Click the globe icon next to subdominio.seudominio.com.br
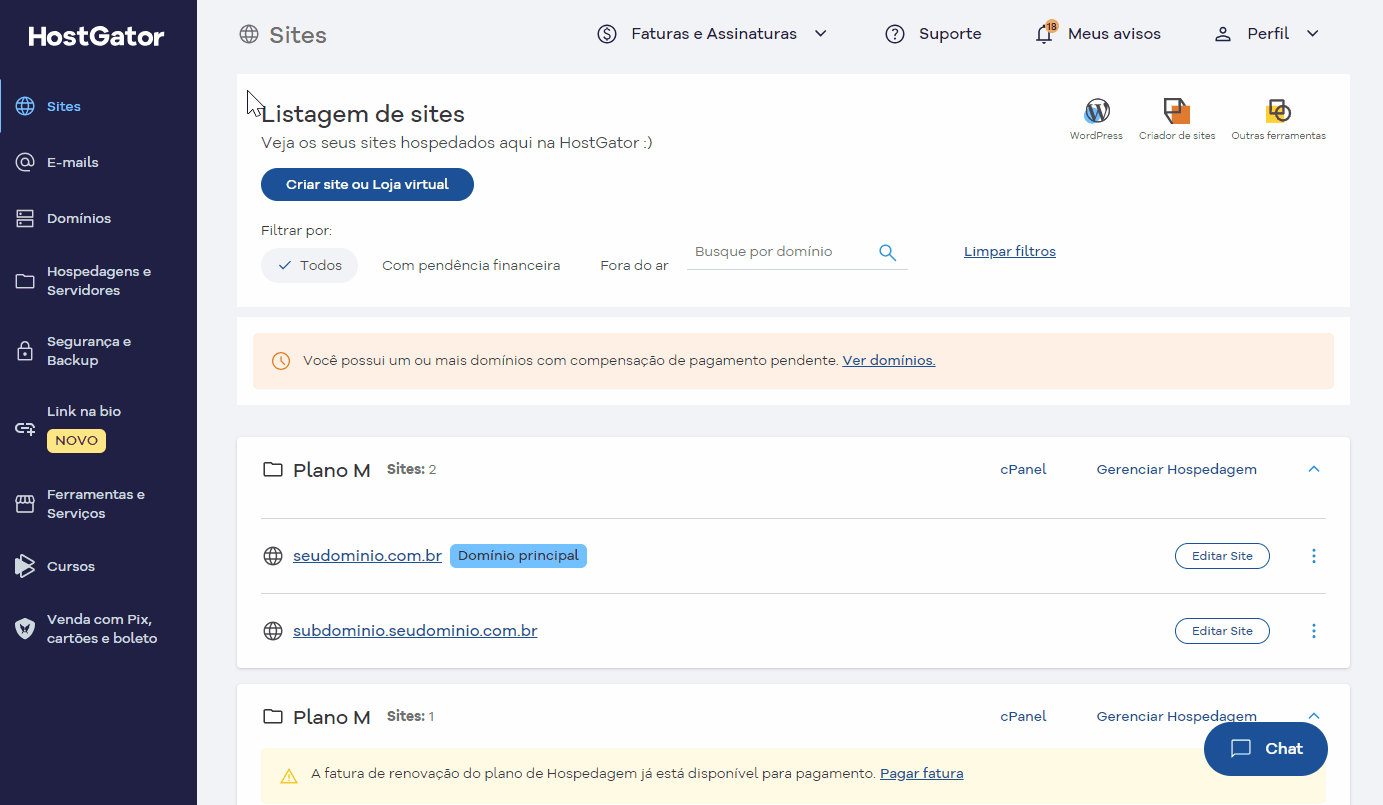 click(273, 631)
